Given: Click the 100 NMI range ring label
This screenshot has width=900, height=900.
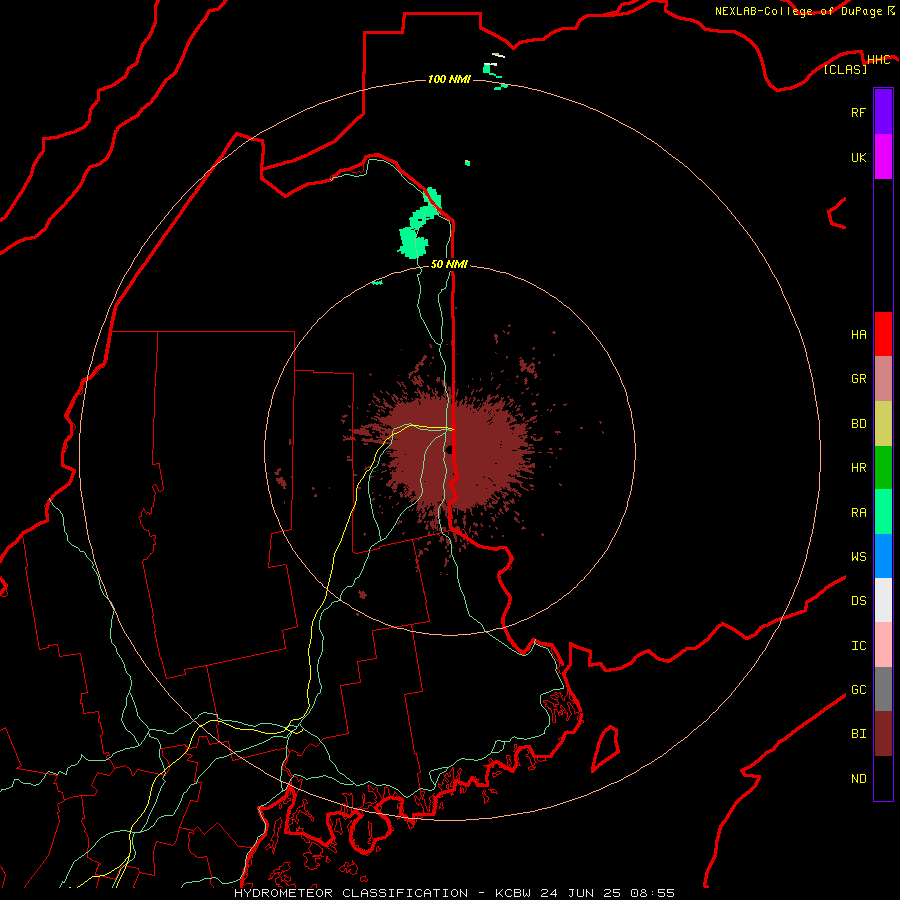Looking at the screenshot, I should click(449, 79).
